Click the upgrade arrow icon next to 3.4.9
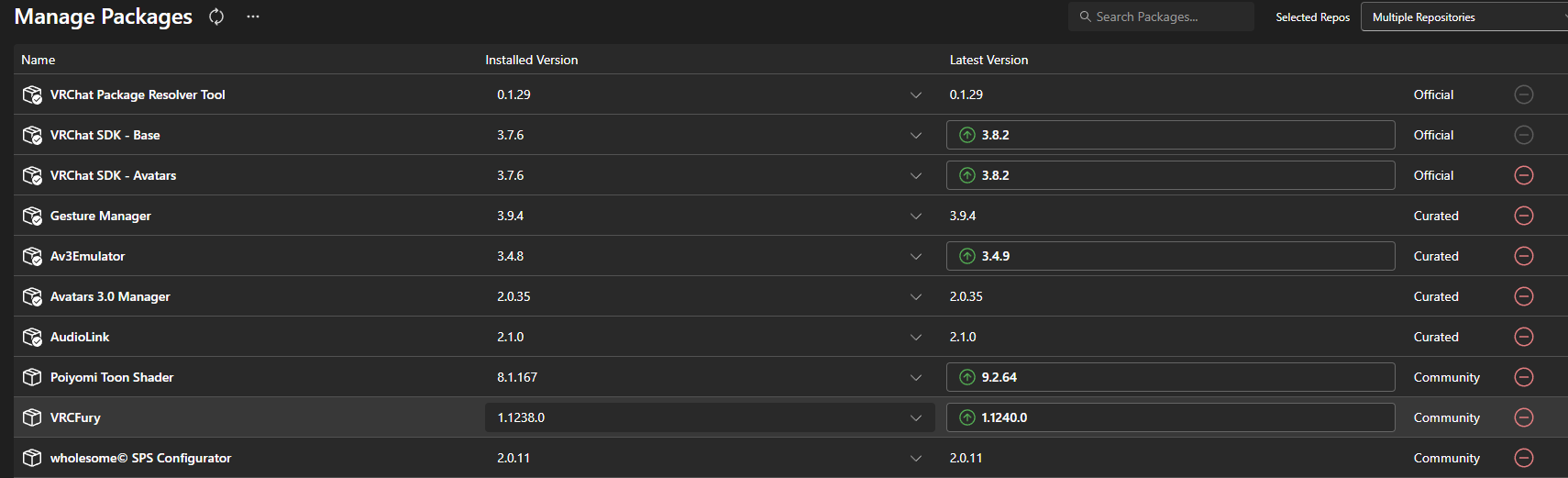 967,256
